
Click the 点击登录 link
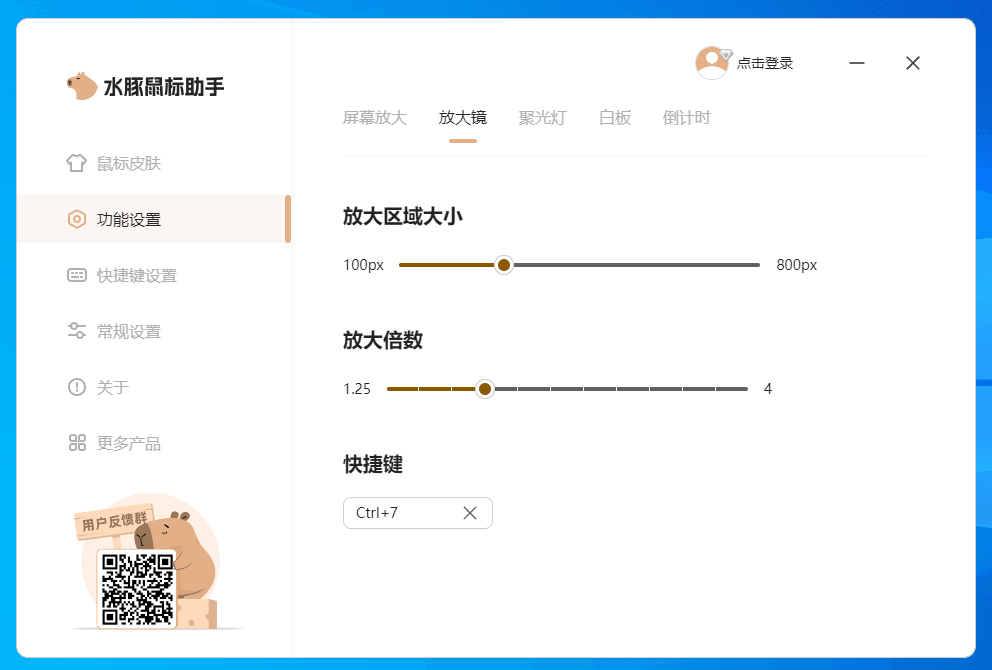(x=765, y=63)
